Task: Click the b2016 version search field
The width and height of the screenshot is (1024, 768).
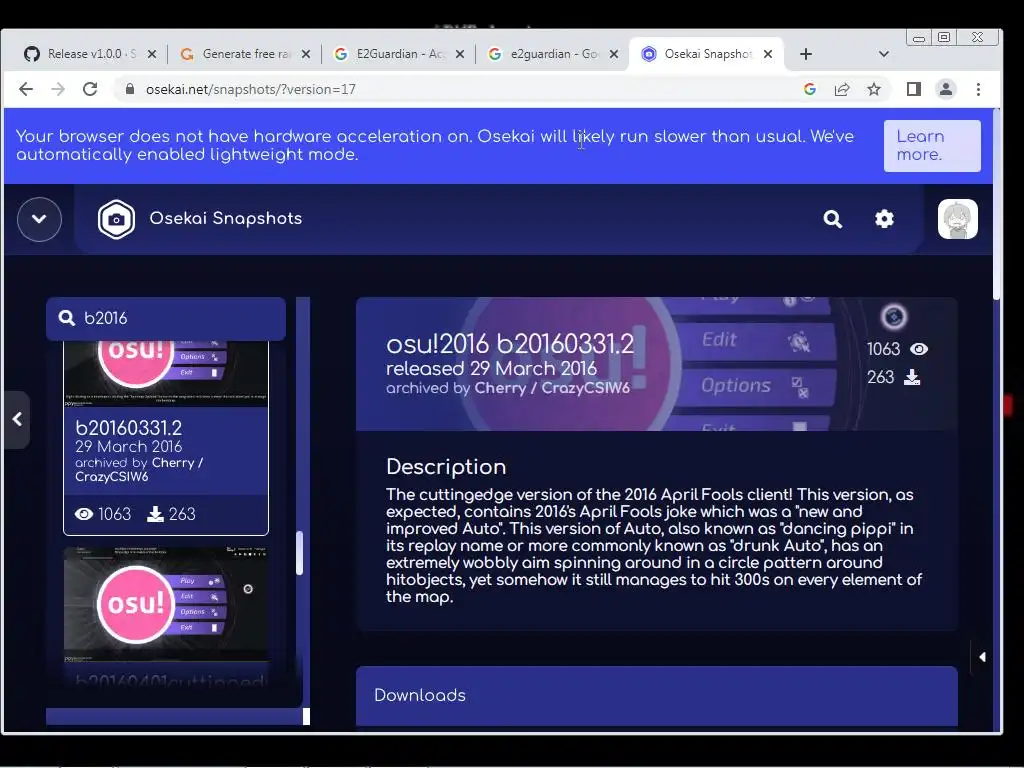Action: [x=166, y=318]
